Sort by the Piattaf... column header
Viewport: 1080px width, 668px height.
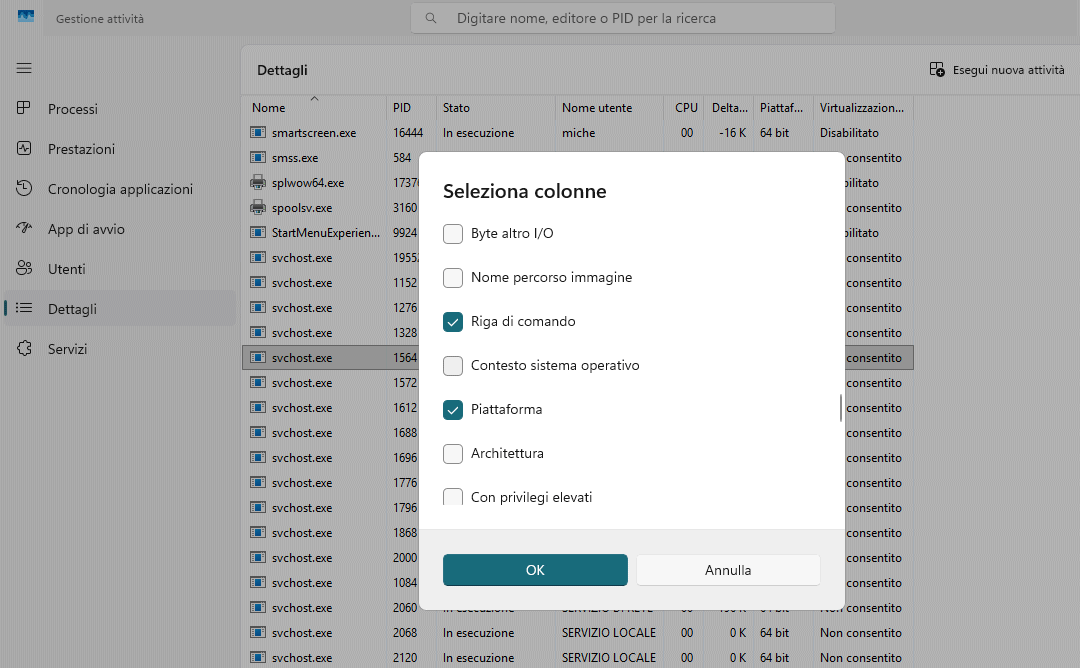(x=783, y=107)
